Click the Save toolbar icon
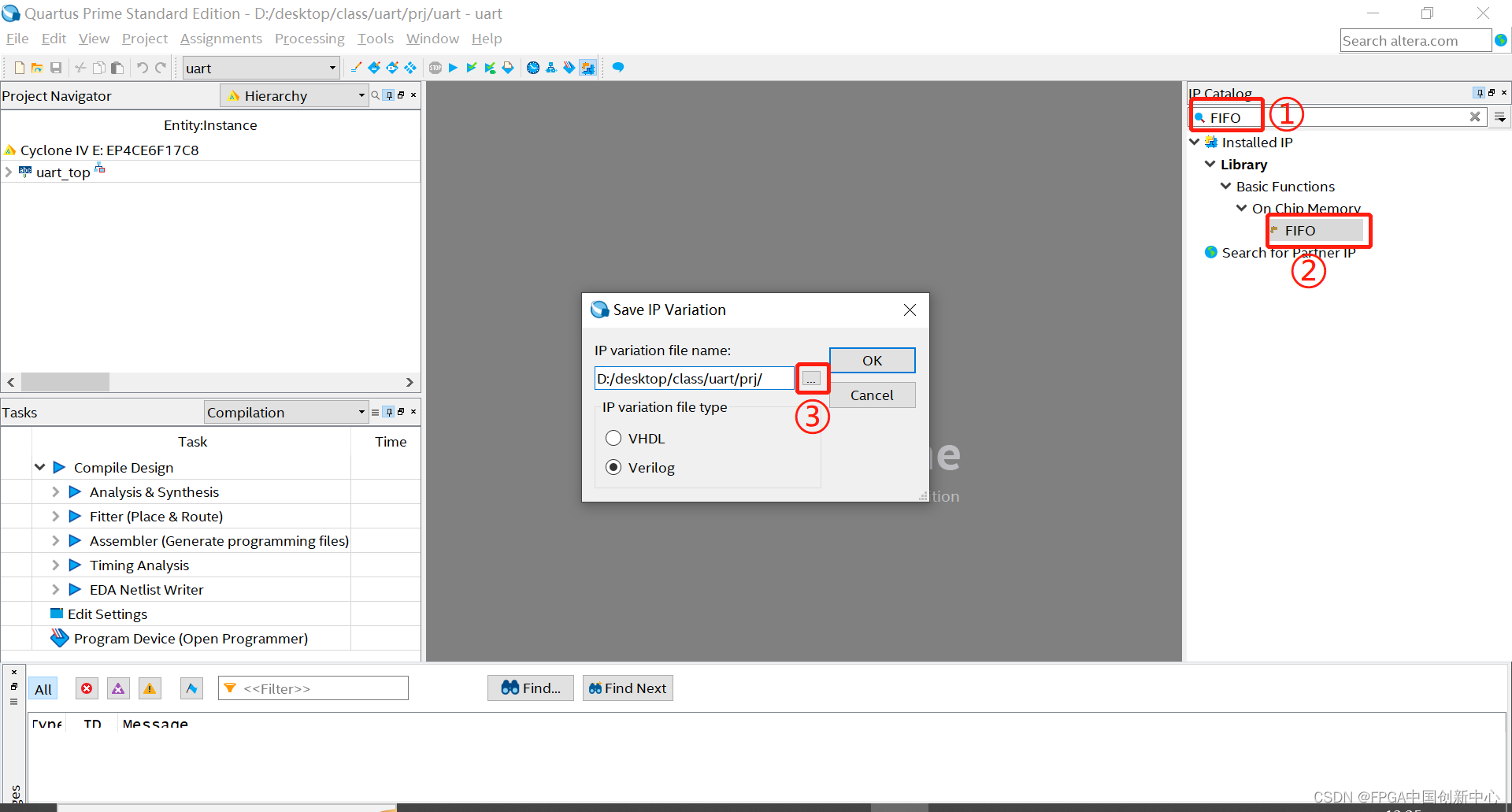This screenshot has height=812, width=1512. (56, 68)
